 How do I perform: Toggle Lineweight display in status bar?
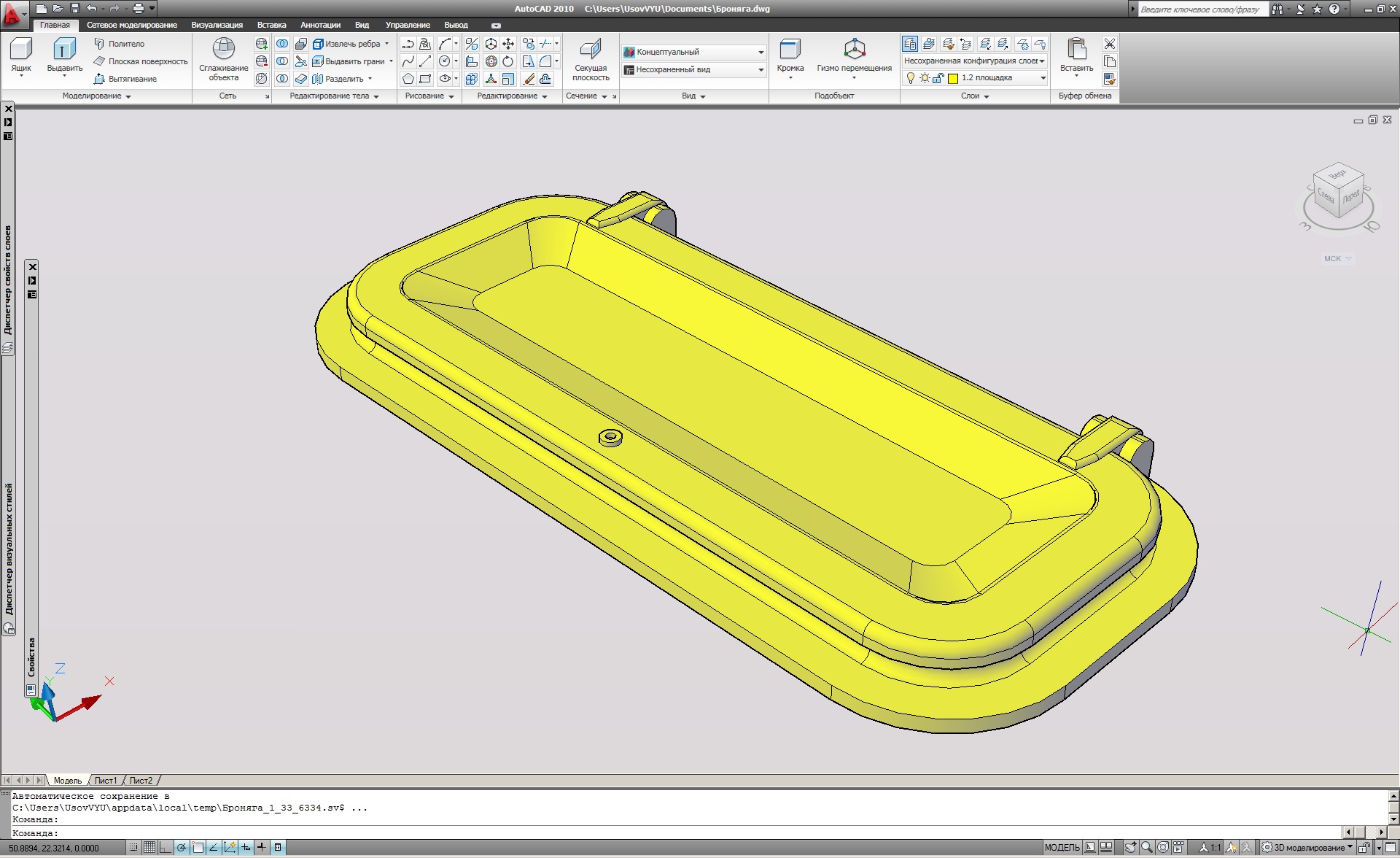(x=262, y=847)
